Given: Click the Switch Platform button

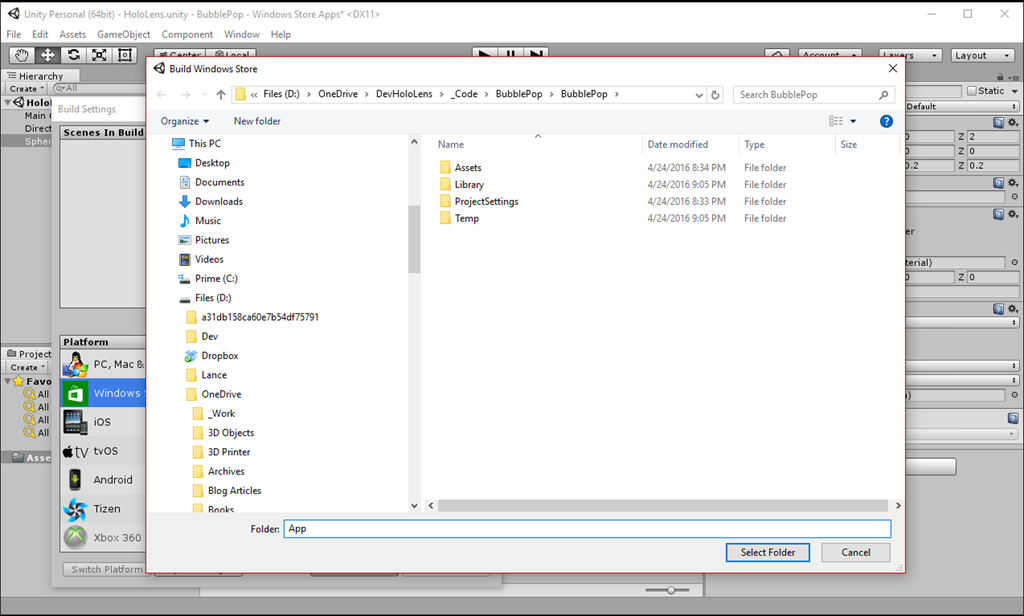Looking at the screenshot, I should click(x=107, y=570).
